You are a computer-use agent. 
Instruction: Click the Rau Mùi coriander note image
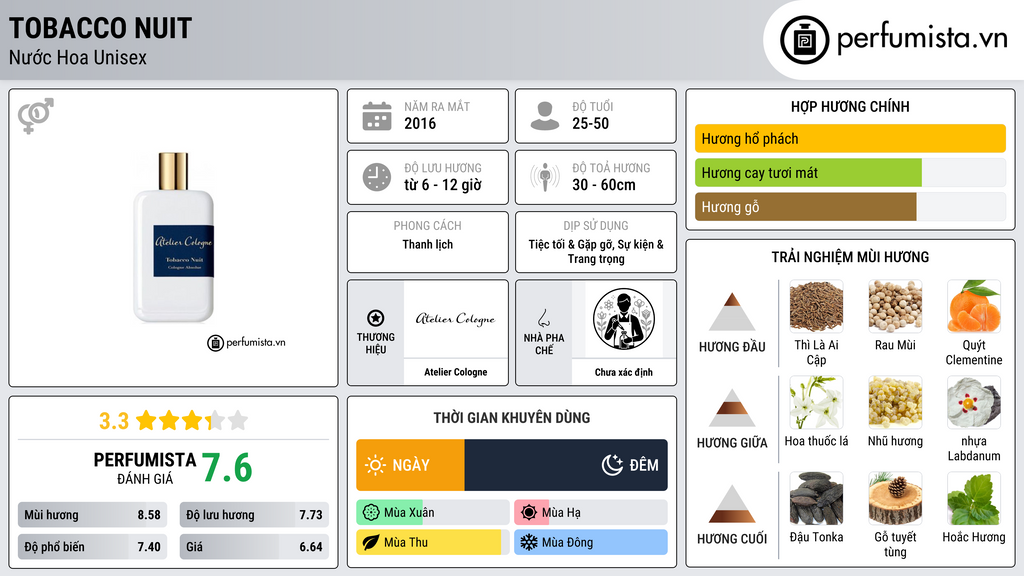(895, 306)
